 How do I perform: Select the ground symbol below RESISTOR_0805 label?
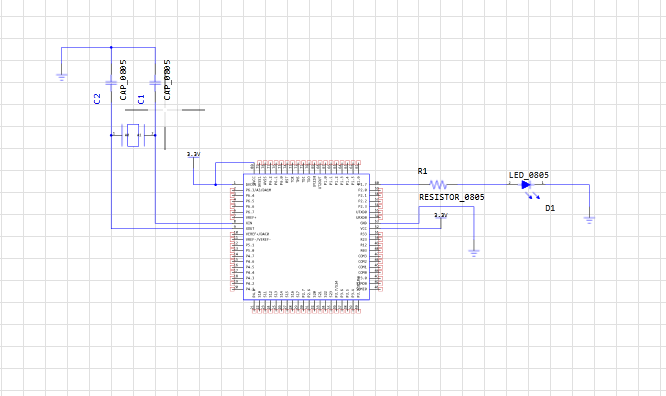click(474, 253)
